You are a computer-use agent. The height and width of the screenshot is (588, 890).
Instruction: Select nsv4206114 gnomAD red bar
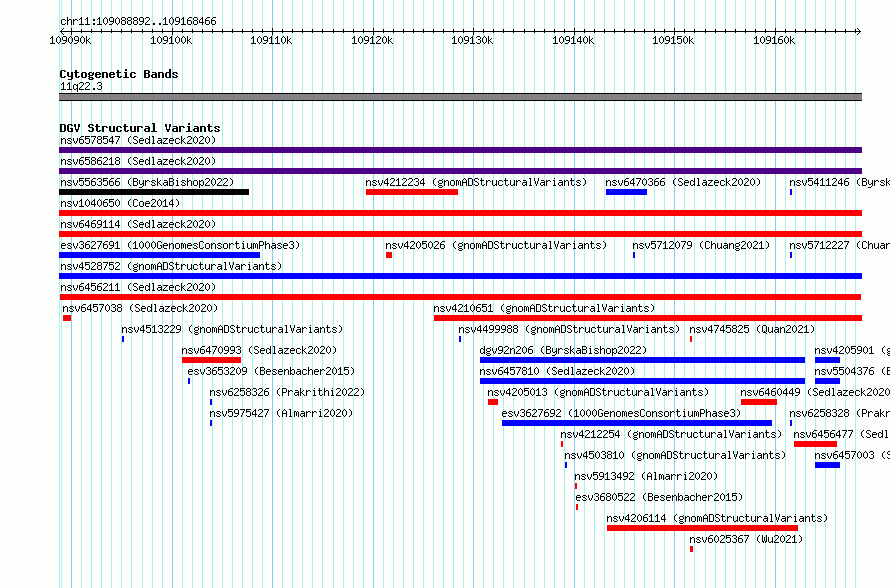click(x=702, y=528)
